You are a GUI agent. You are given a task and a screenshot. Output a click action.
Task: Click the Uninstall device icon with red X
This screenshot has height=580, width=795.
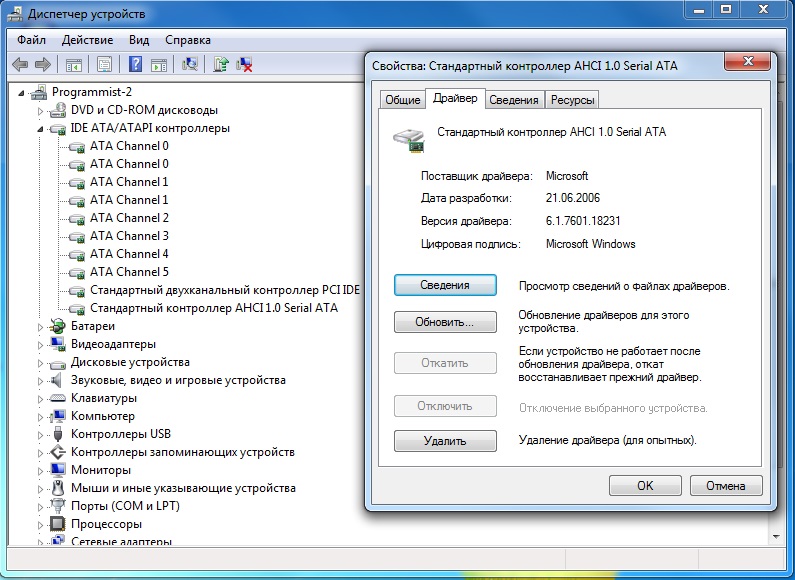[x=244, y=65]
